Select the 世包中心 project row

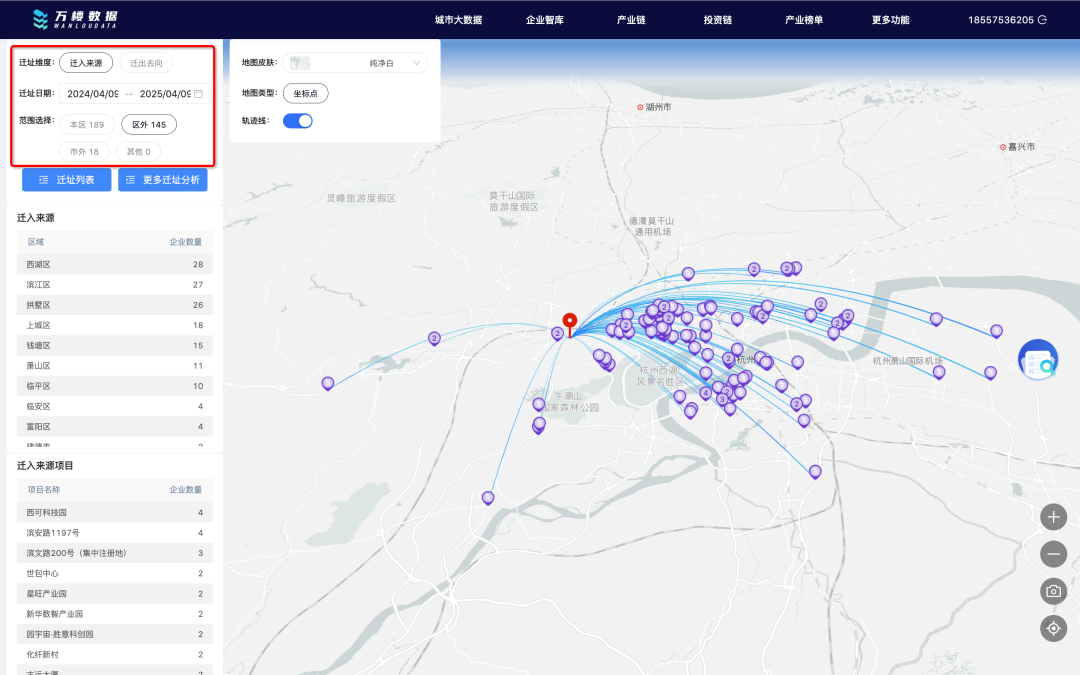pyautogui.click(x=114, y=573)
